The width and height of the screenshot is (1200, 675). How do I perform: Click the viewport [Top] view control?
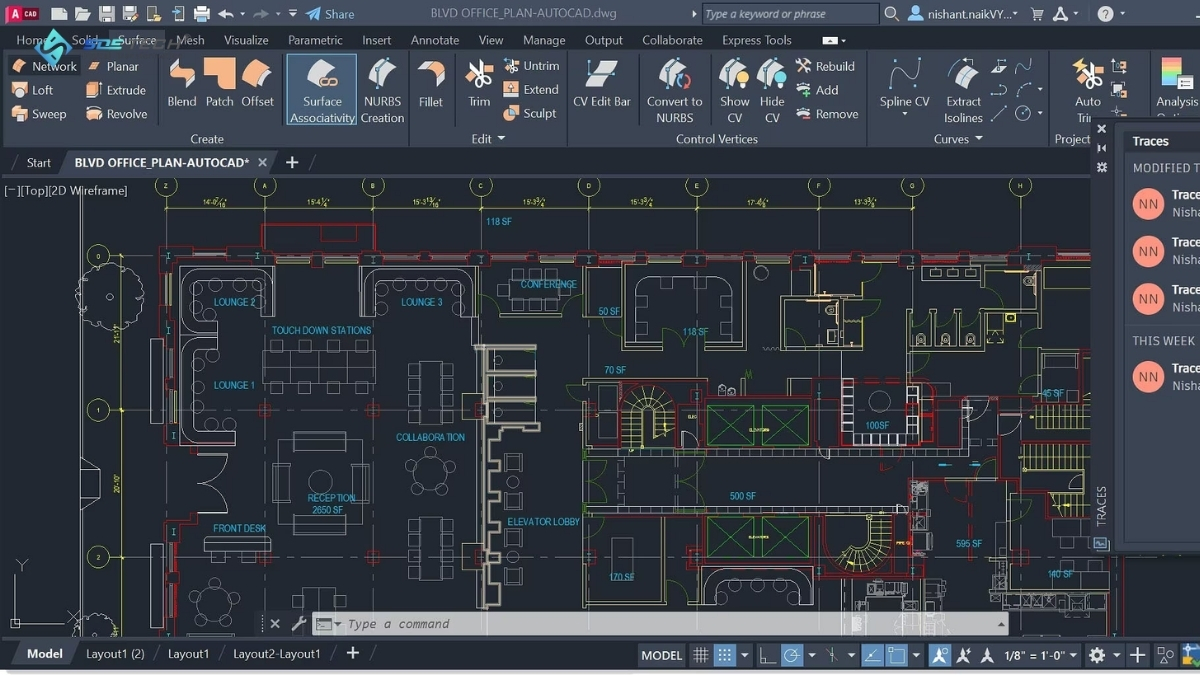pos(34,190)
